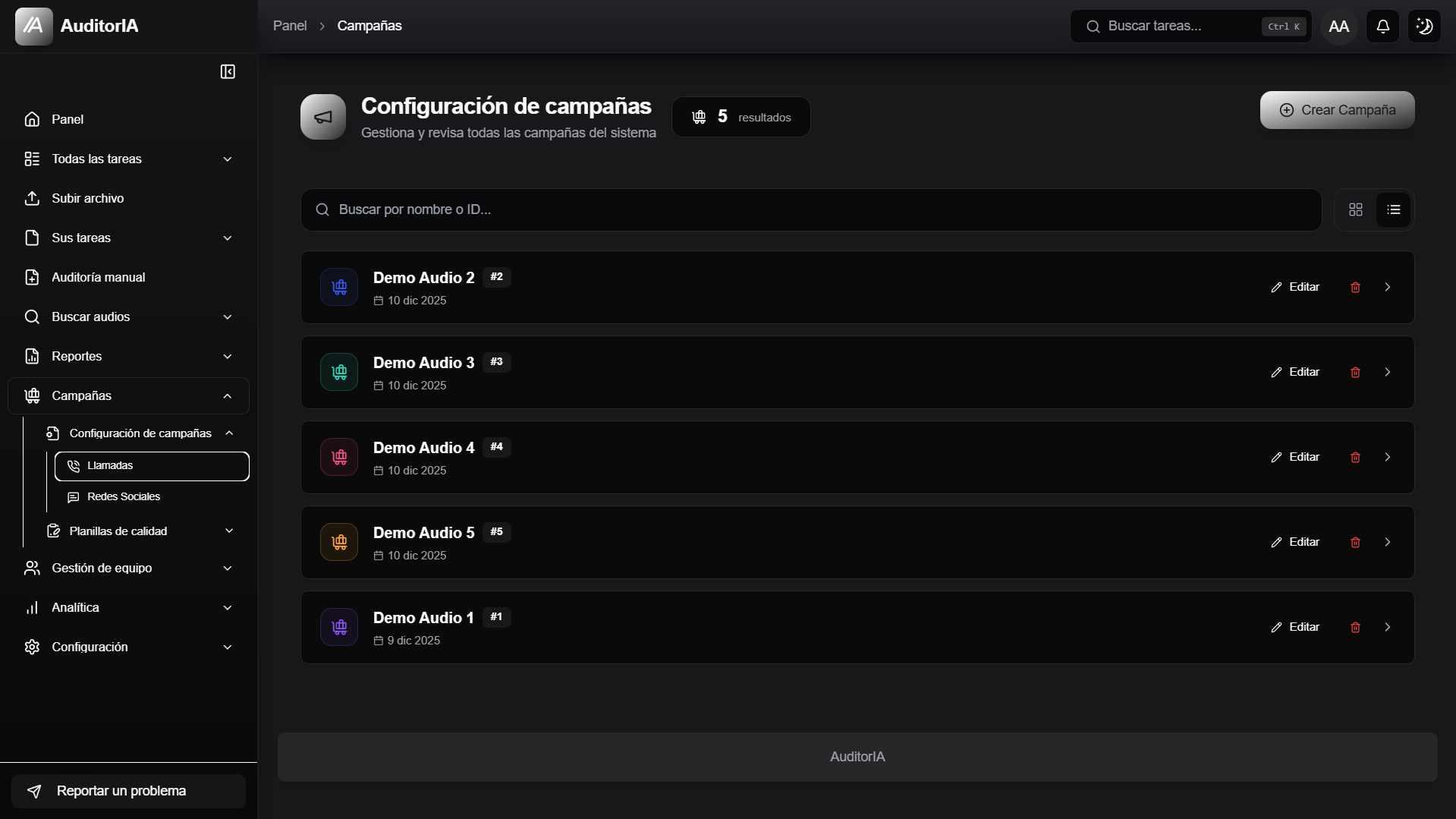Open Panel in the sidebar
The image size is (1456, 819).
coord(128,119)
